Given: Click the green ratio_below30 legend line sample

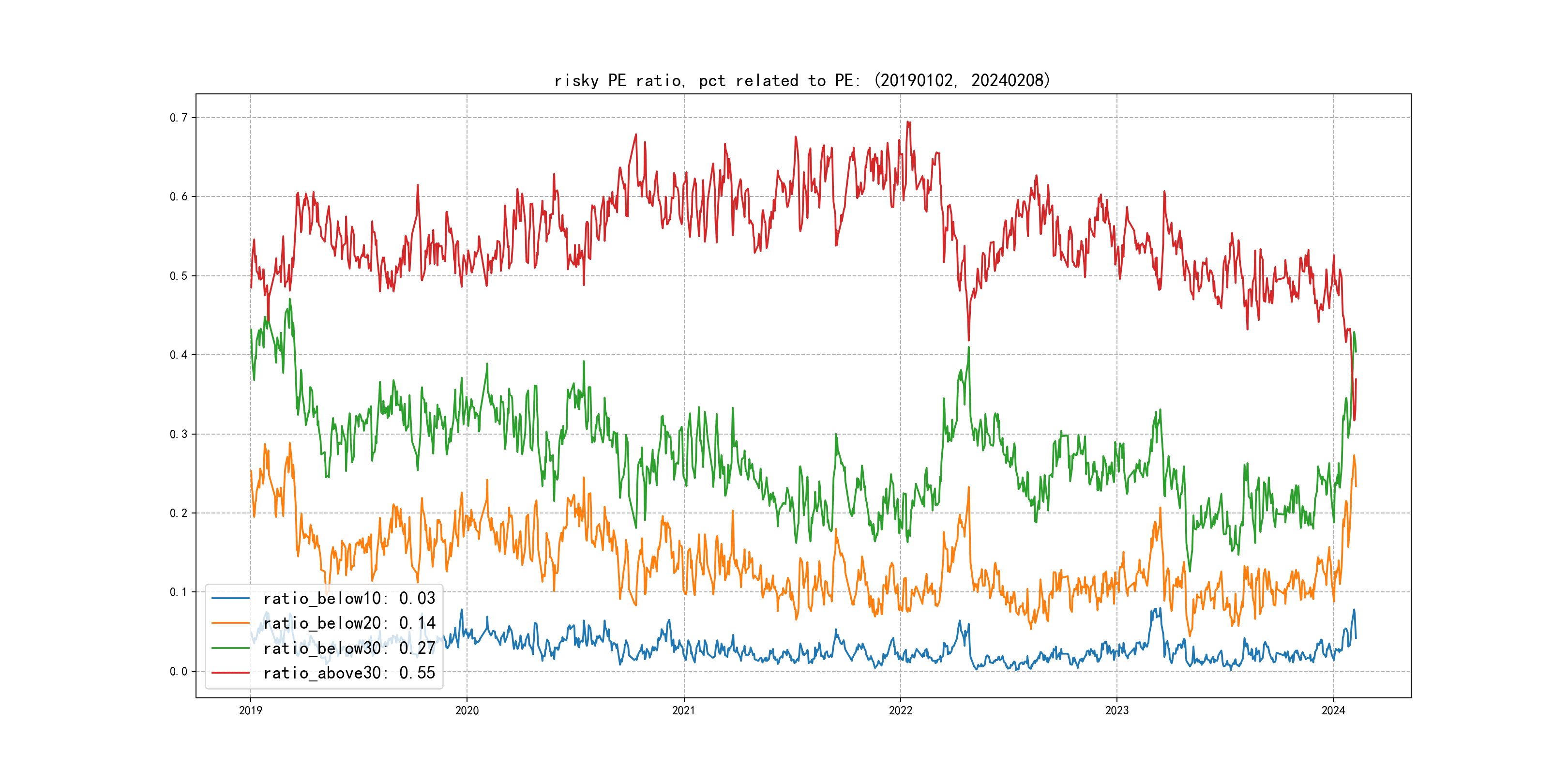Looking at the screenshot, I should pos(230,648).
